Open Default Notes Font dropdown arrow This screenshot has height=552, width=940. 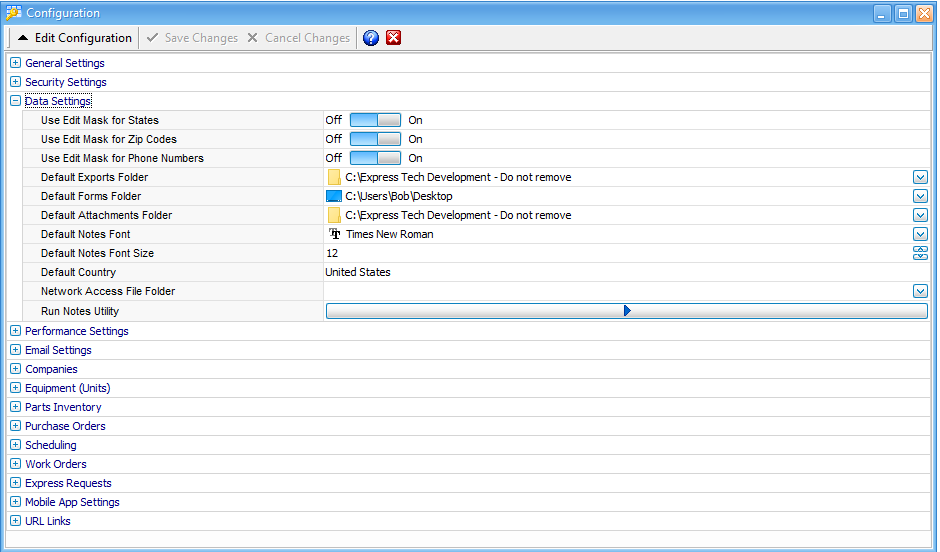(x=920, y=234)
